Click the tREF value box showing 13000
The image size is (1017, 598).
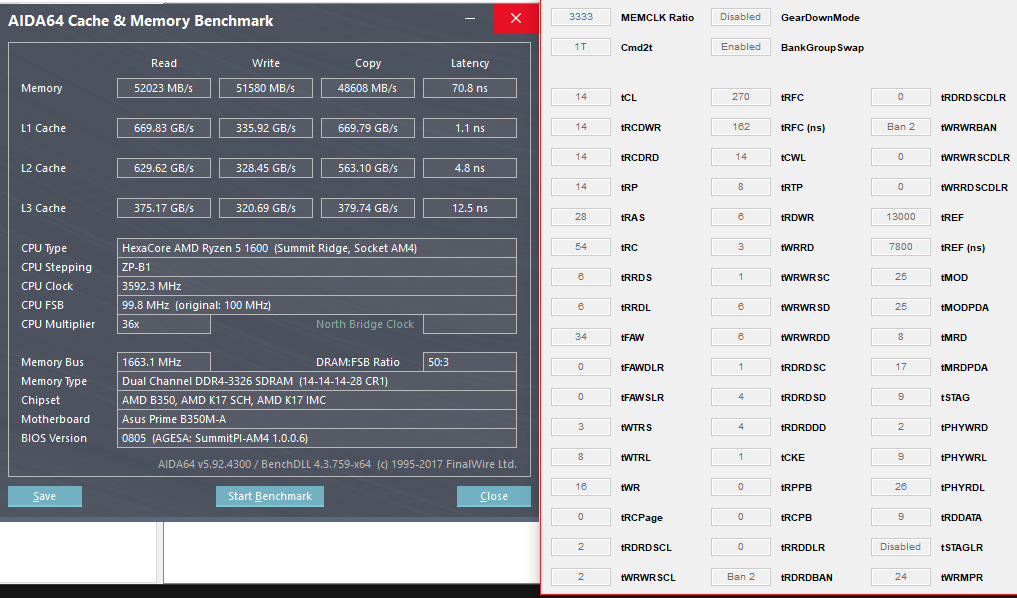[900, 217]
